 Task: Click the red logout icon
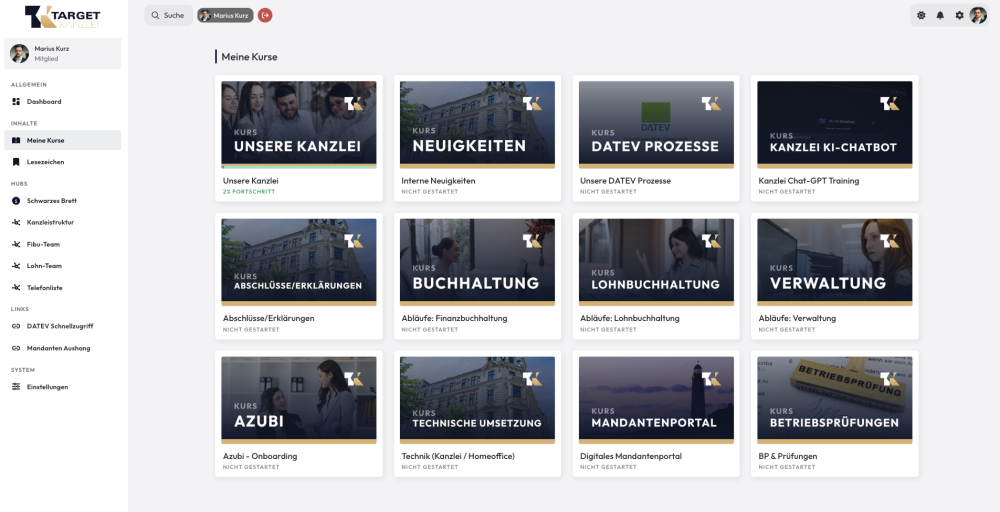pyautogui.click(x=265, y=15)
